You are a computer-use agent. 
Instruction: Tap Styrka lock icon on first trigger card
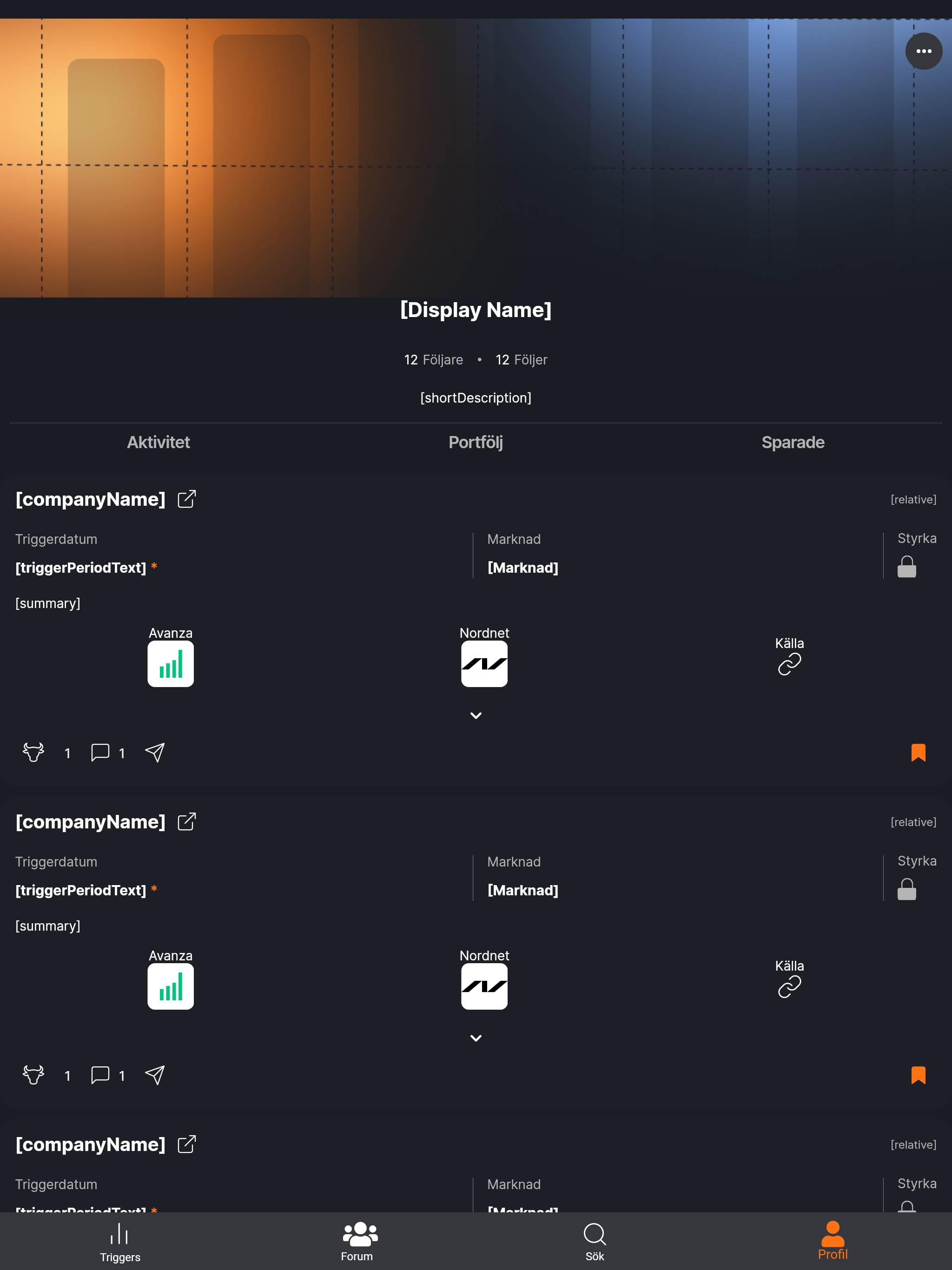coord(906,567)
